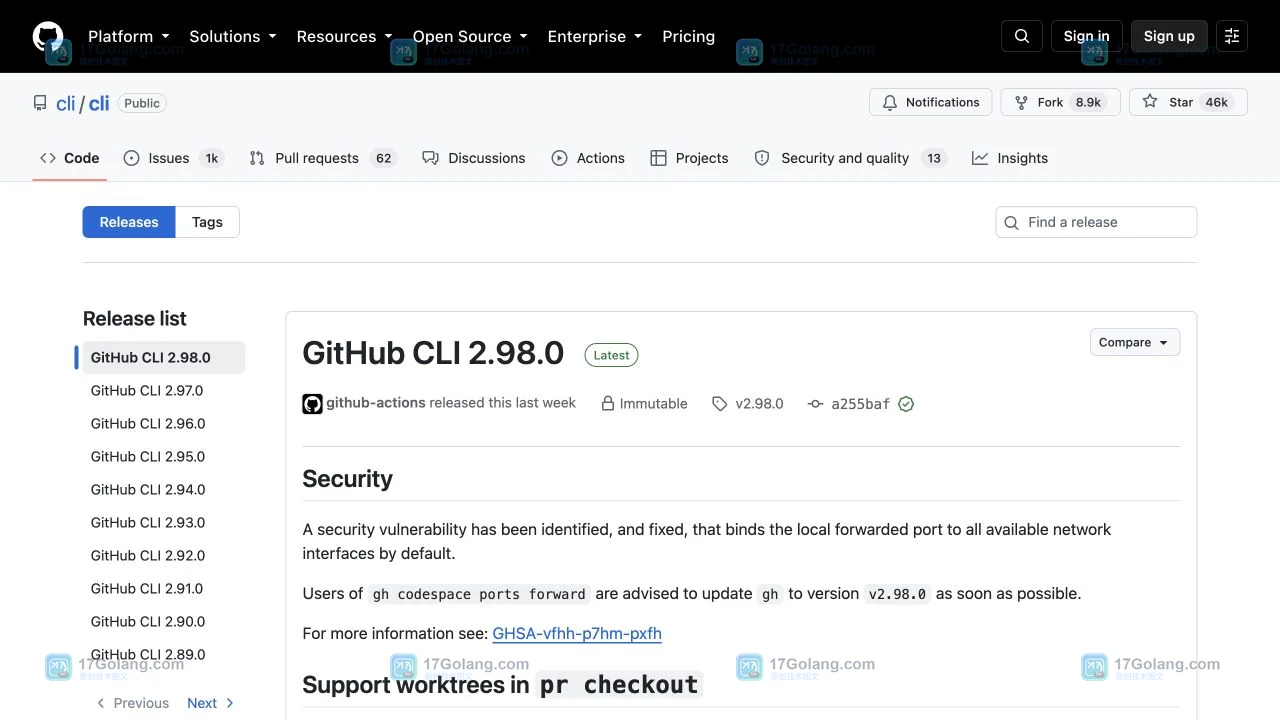Select the Releases tab button
This screenshot has width=1280, height=720.
(x=129, y=222)
